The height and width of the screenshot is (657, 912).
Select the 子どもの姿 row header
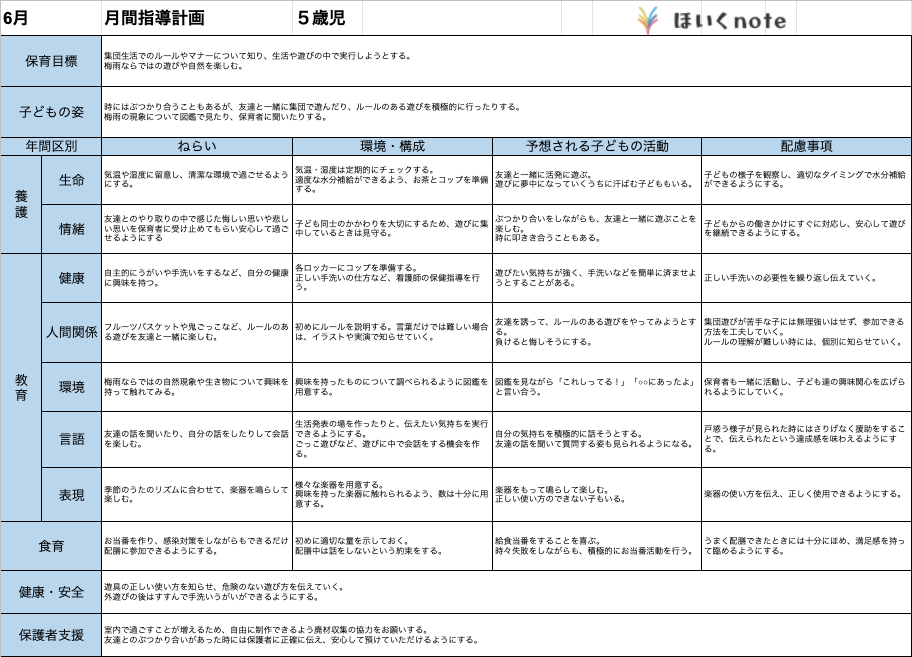click(x=50, y=113)
